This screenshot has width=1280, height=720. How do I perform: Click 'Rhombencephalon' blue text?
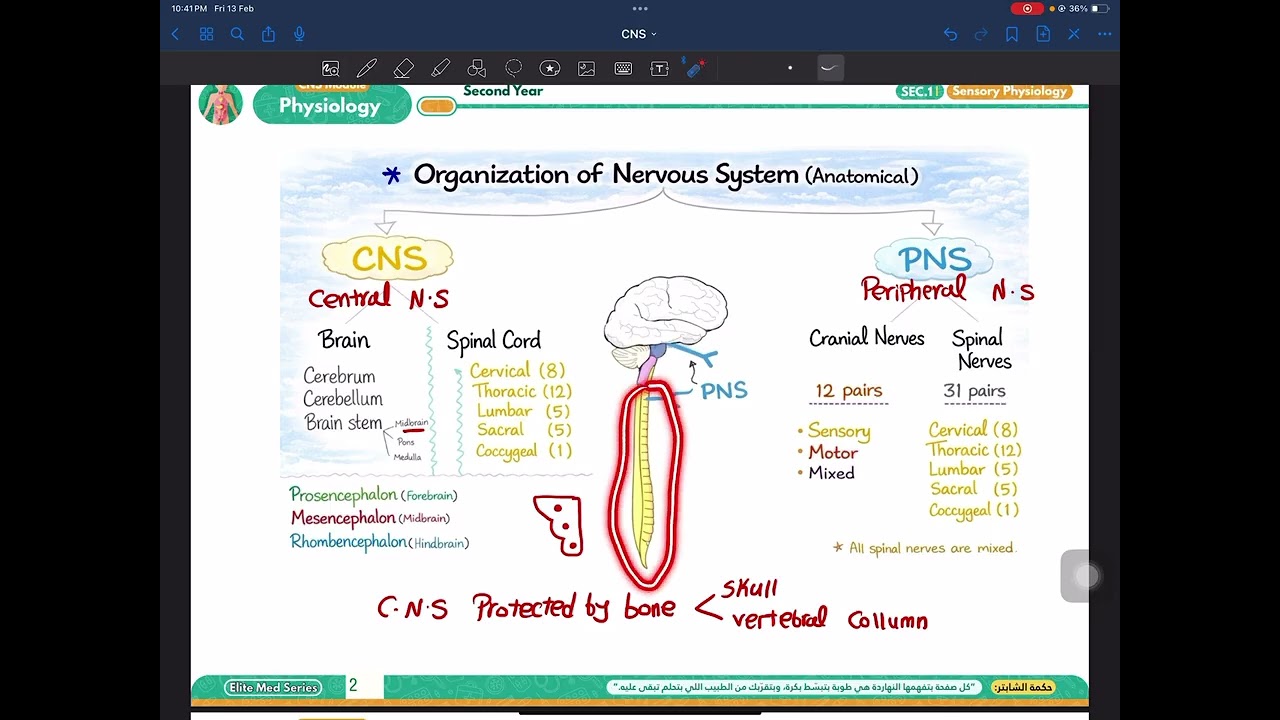349,542
